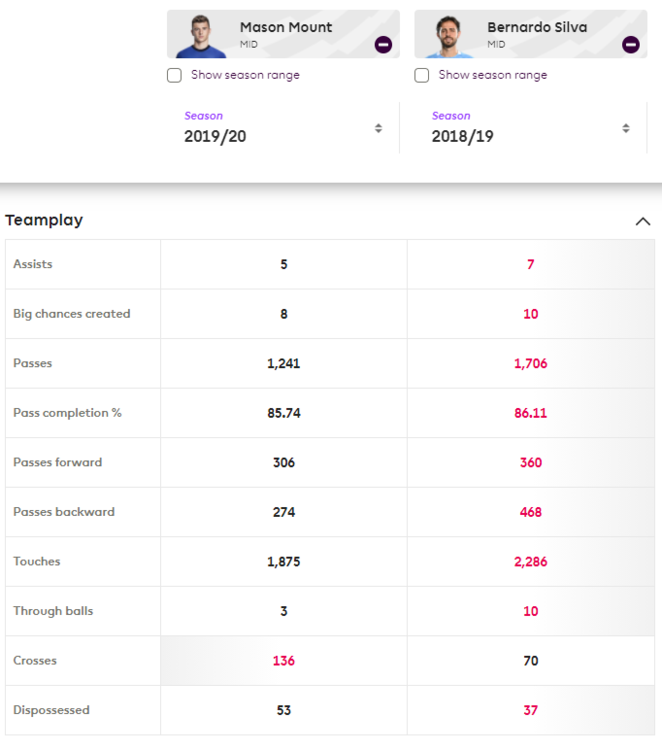Collapse the Teamplay section chevron

click(x=643, y=221)
